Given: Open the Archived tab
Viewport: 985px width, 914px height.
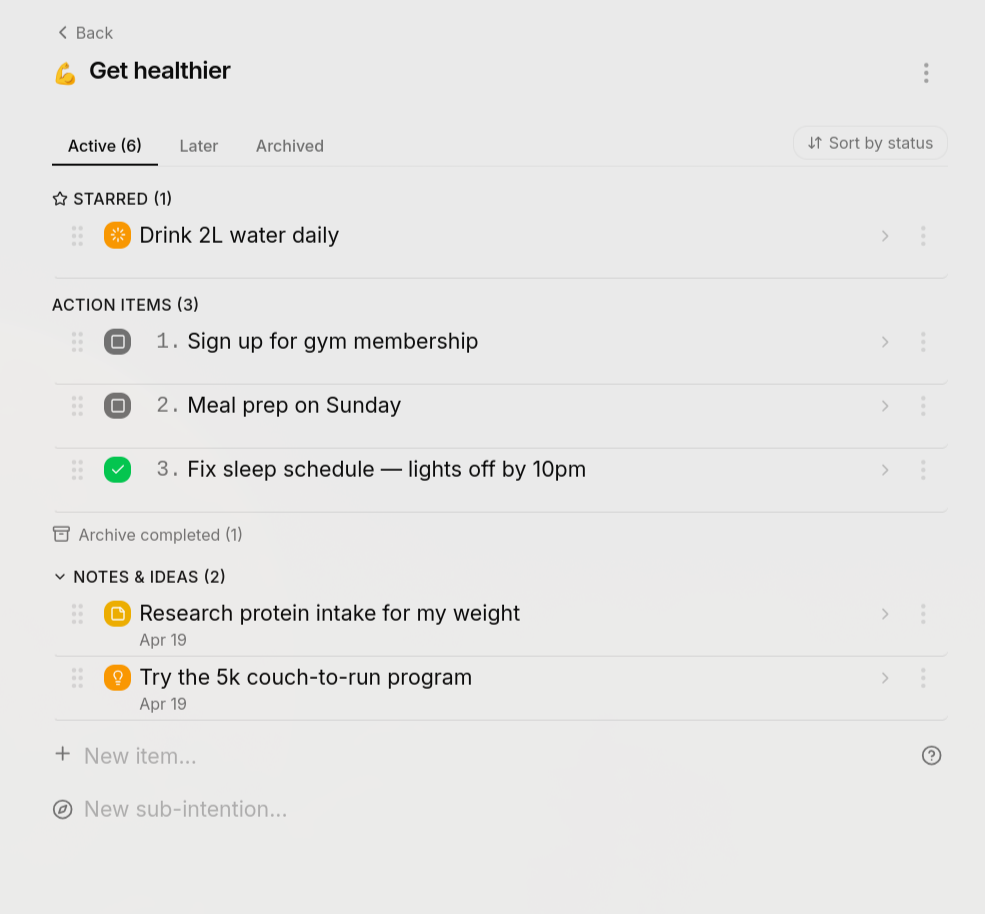Looking at the screenshot, I should [x=289, y=146].
